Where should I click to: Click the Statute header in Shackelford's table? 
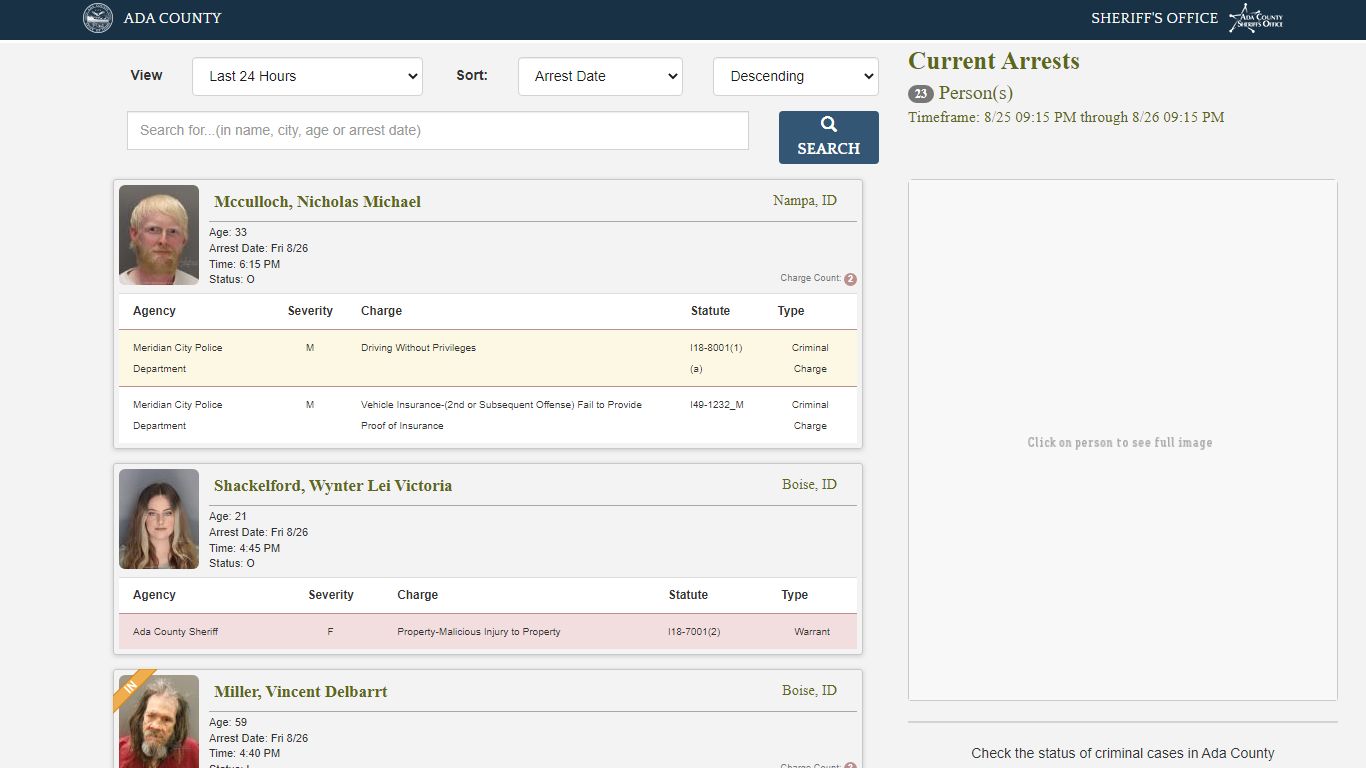point(688,595)
